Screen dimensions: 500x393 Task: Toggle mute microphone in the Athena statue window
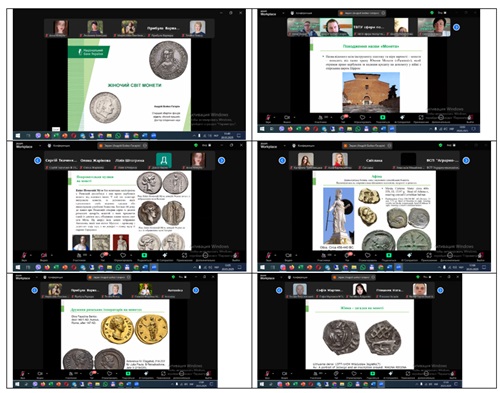[269, 256]
